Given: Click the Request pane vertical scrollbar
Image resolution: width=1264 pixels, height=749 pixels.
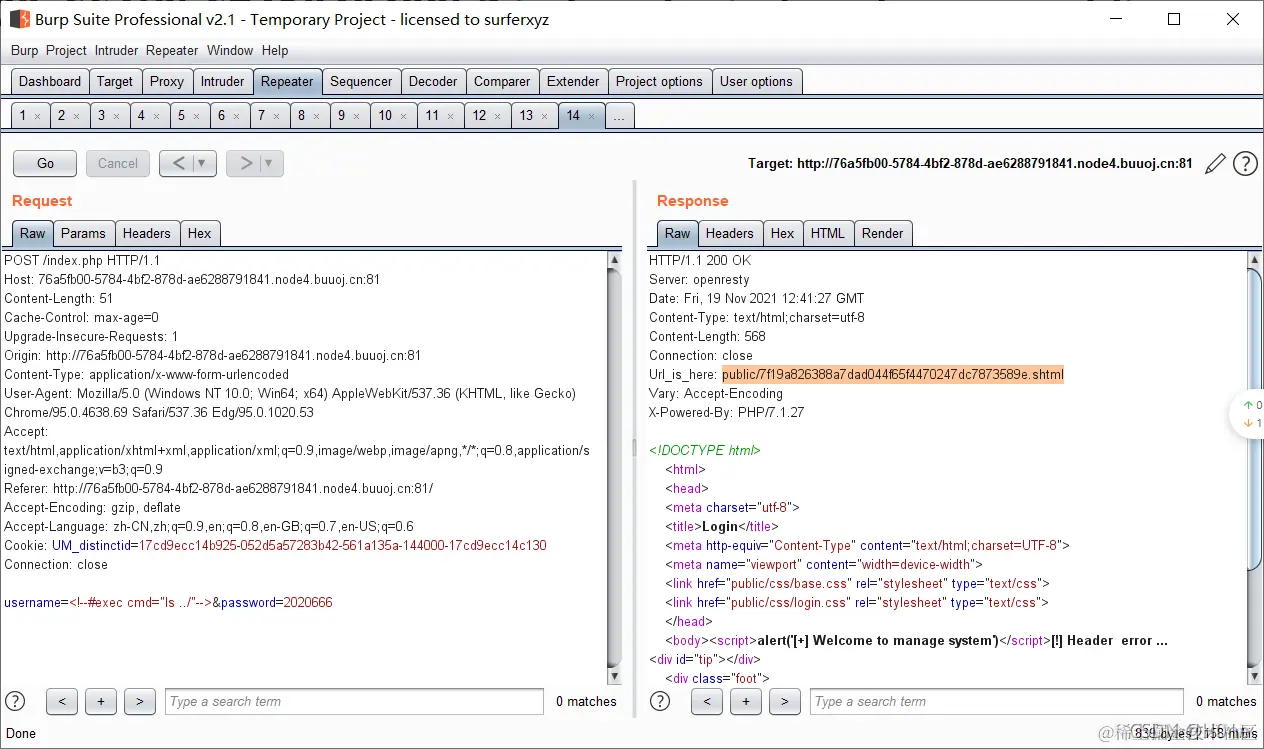Looking at the screenshot, I should (x=615, y=467).
